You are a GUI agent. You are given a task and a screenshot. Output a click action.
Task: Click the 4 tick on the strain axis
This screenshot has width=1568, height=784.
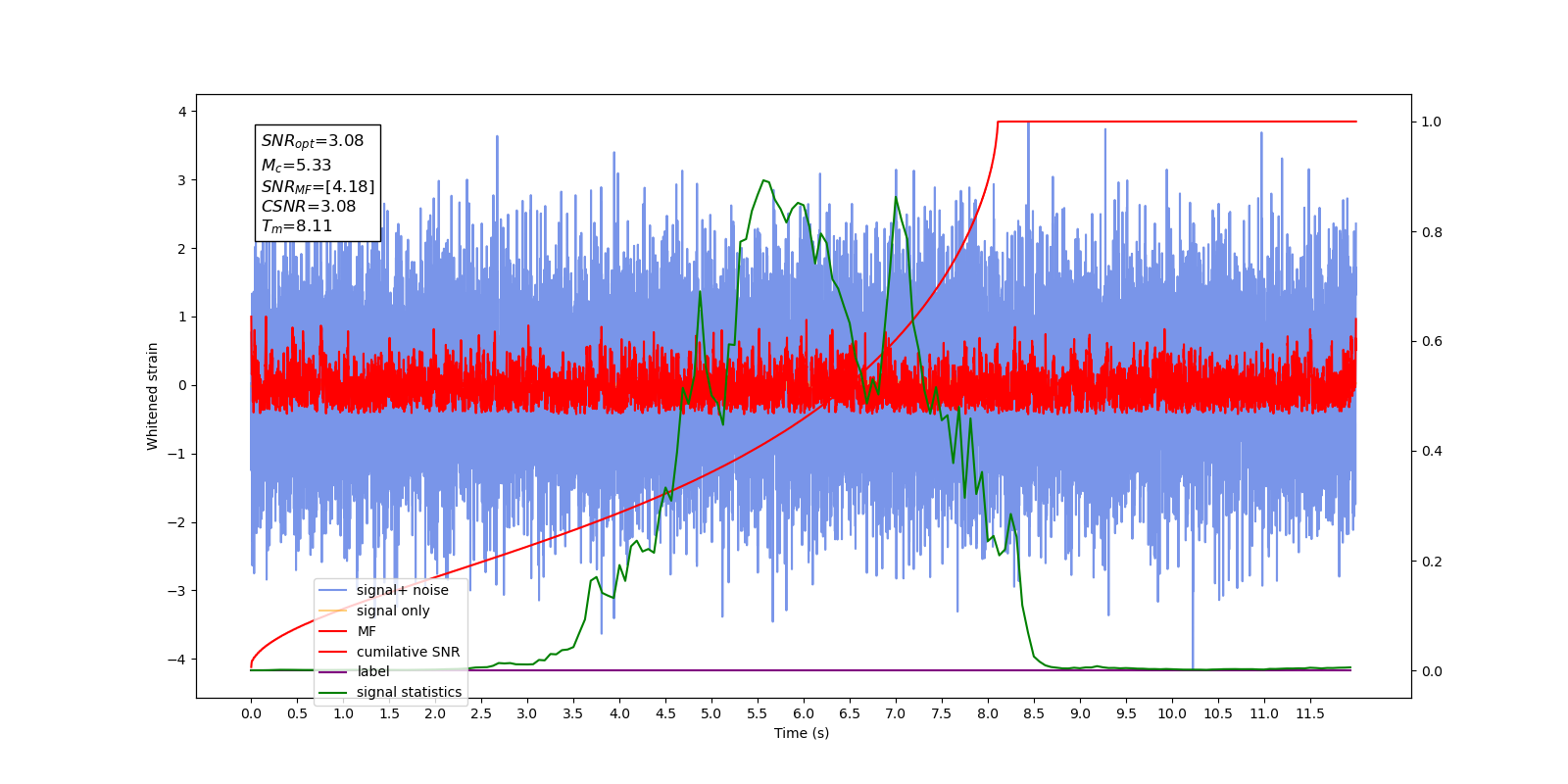[182, 112]
